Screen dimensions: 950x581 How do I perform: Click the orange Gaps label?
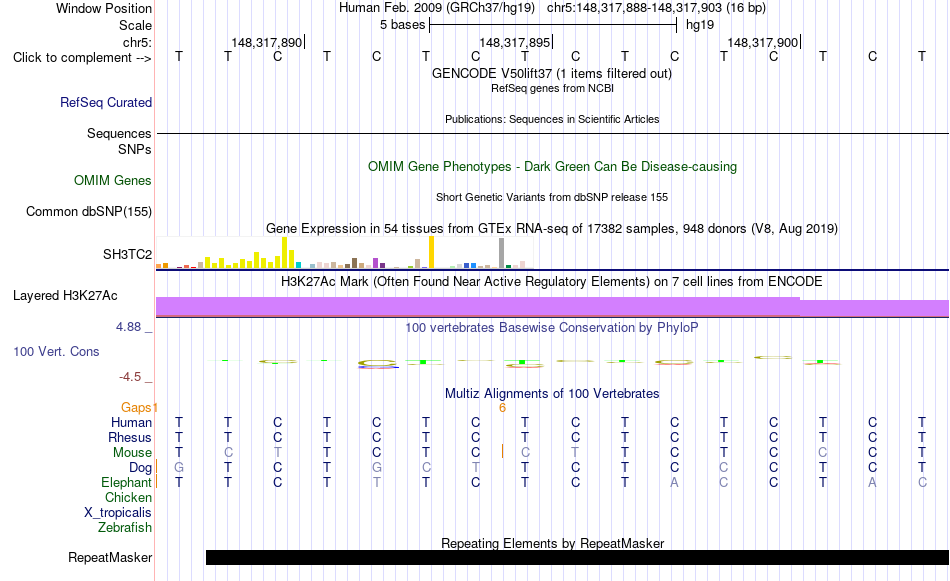[136, 408]
